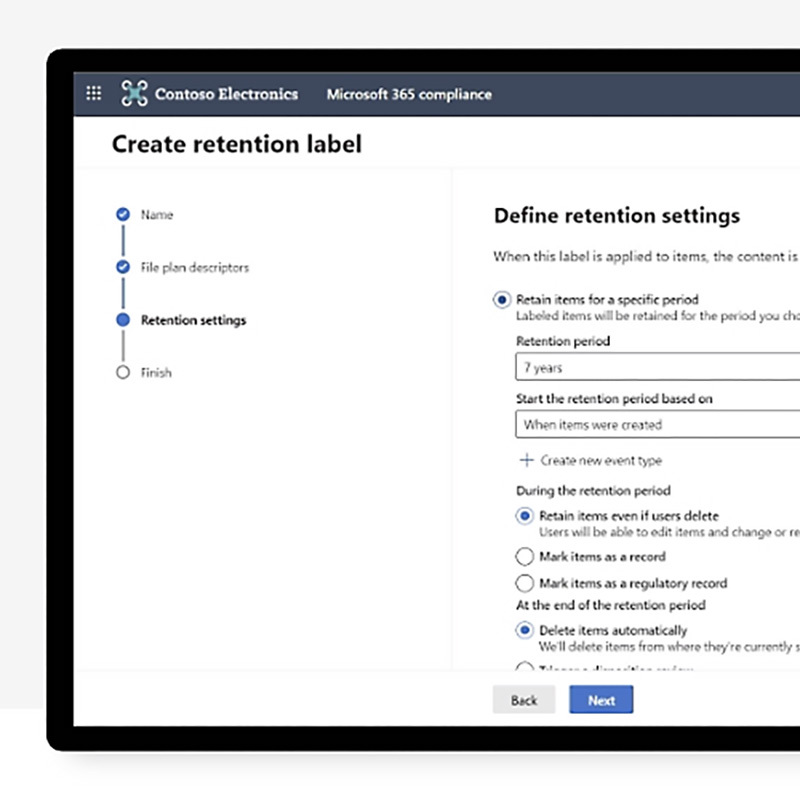Screen dimensions: 800x800
Task: Select Mark items as a record
Action: (x=524, y=557)
